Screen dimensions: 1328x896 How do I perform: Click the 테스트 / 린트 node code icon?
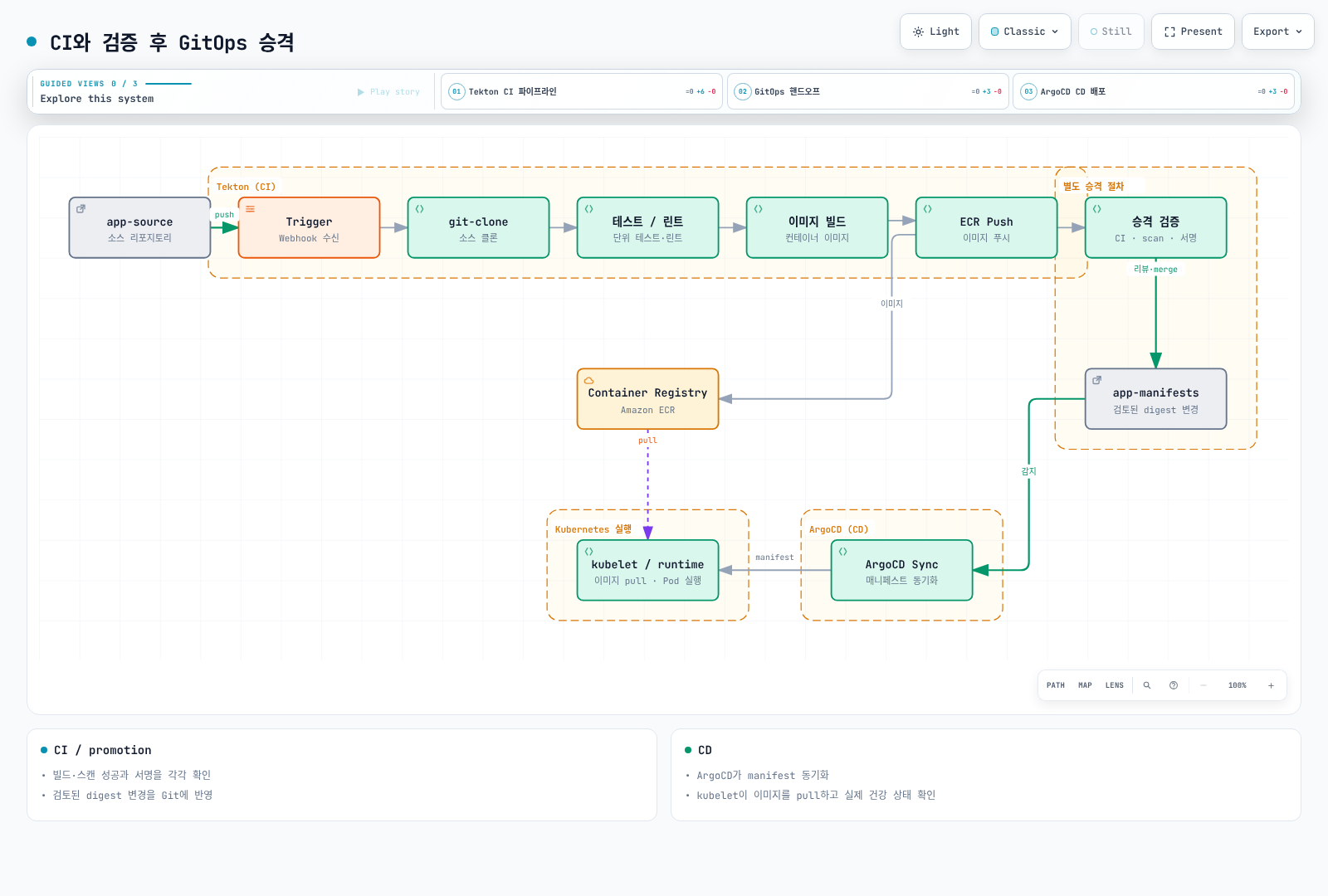click(x=589, y=209)
